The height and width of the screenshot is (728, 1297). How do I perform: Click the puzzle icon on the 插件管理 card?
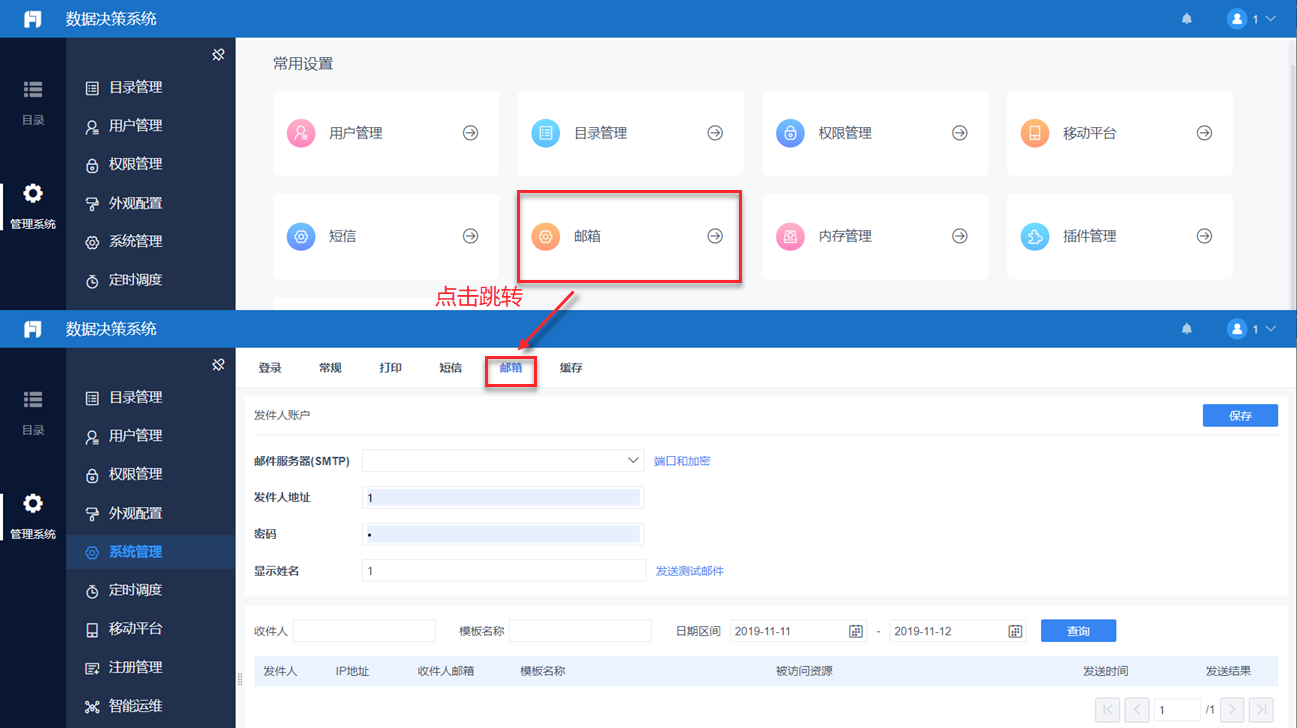pyautogui.click(x=1034, y=236)
